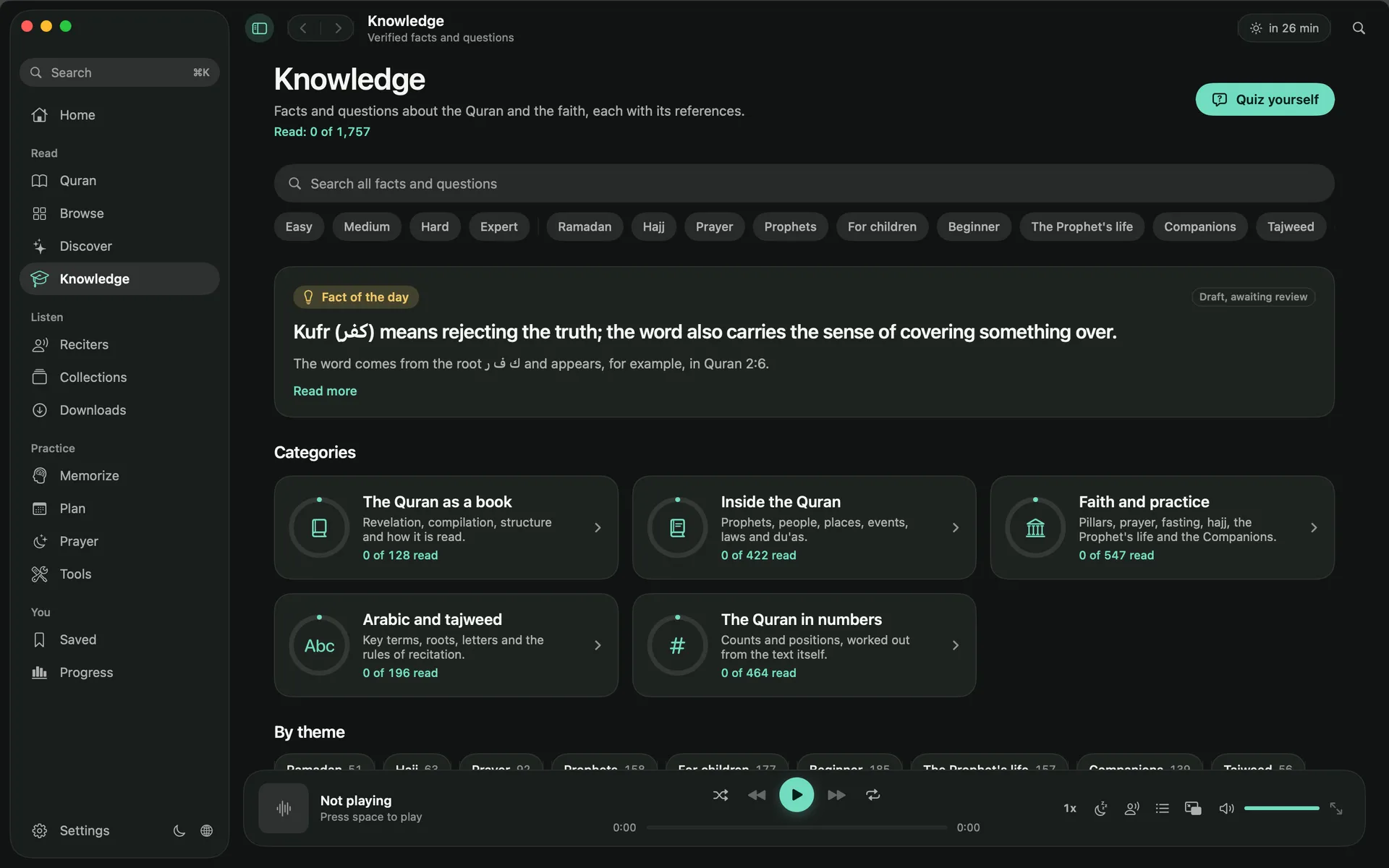Open the Faith and practice category

pos(1162,527)
